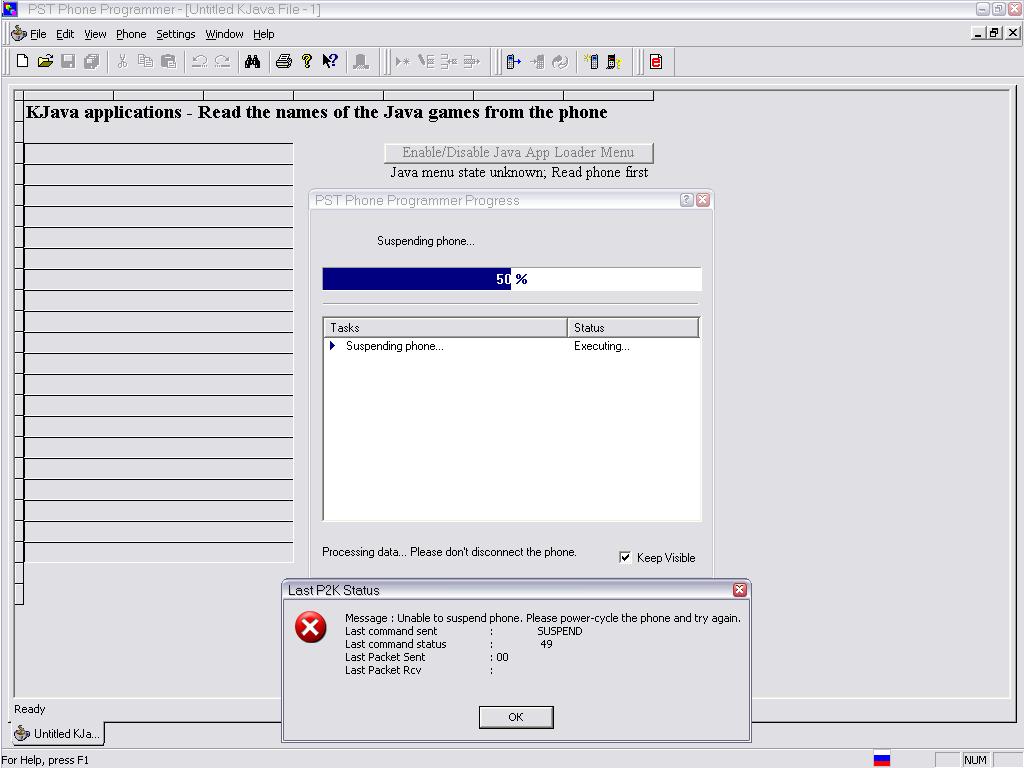Open the Phone menu

pos(131,34)
